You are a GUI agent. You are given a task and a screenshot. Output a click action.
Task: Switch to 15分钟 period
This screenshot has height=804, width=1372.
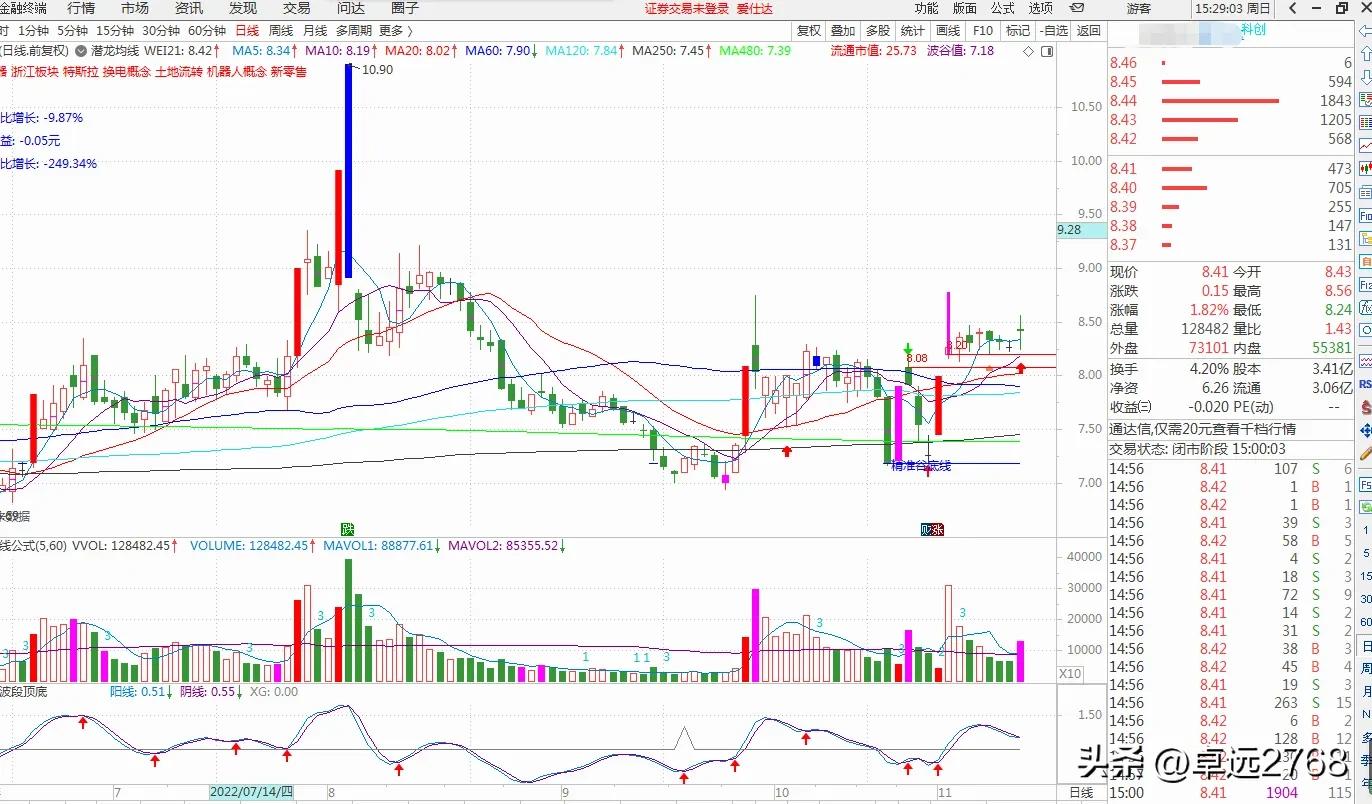pyautogui.click(x=115, y=31)
